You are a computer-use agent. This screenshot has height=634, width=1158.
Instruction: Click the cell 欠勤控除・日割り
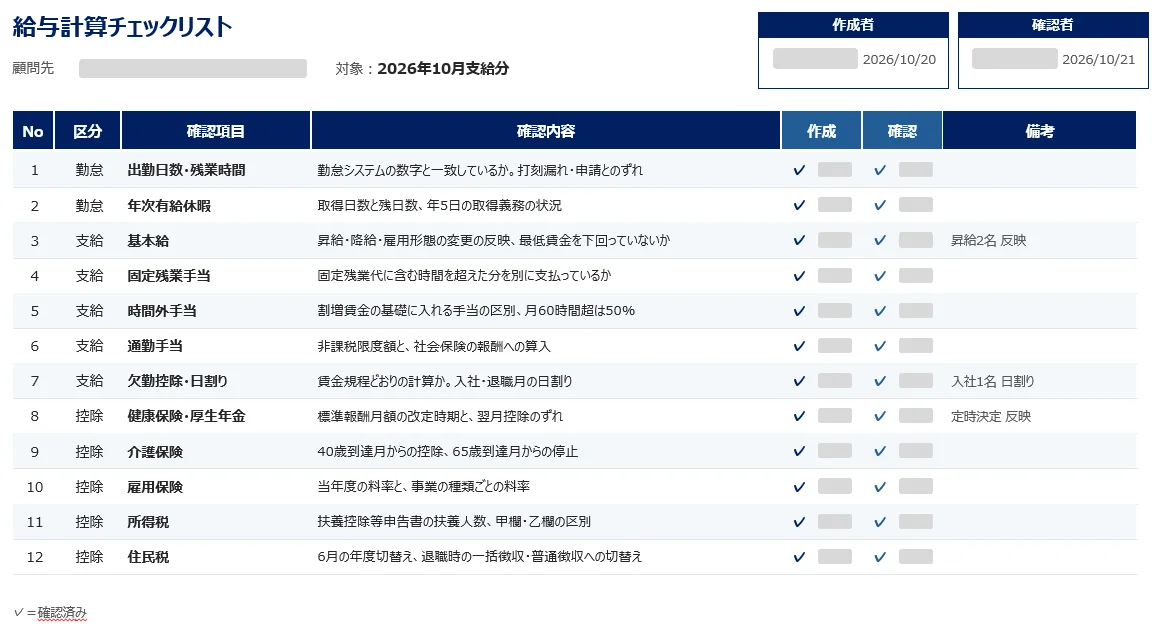tap(178, 381)
